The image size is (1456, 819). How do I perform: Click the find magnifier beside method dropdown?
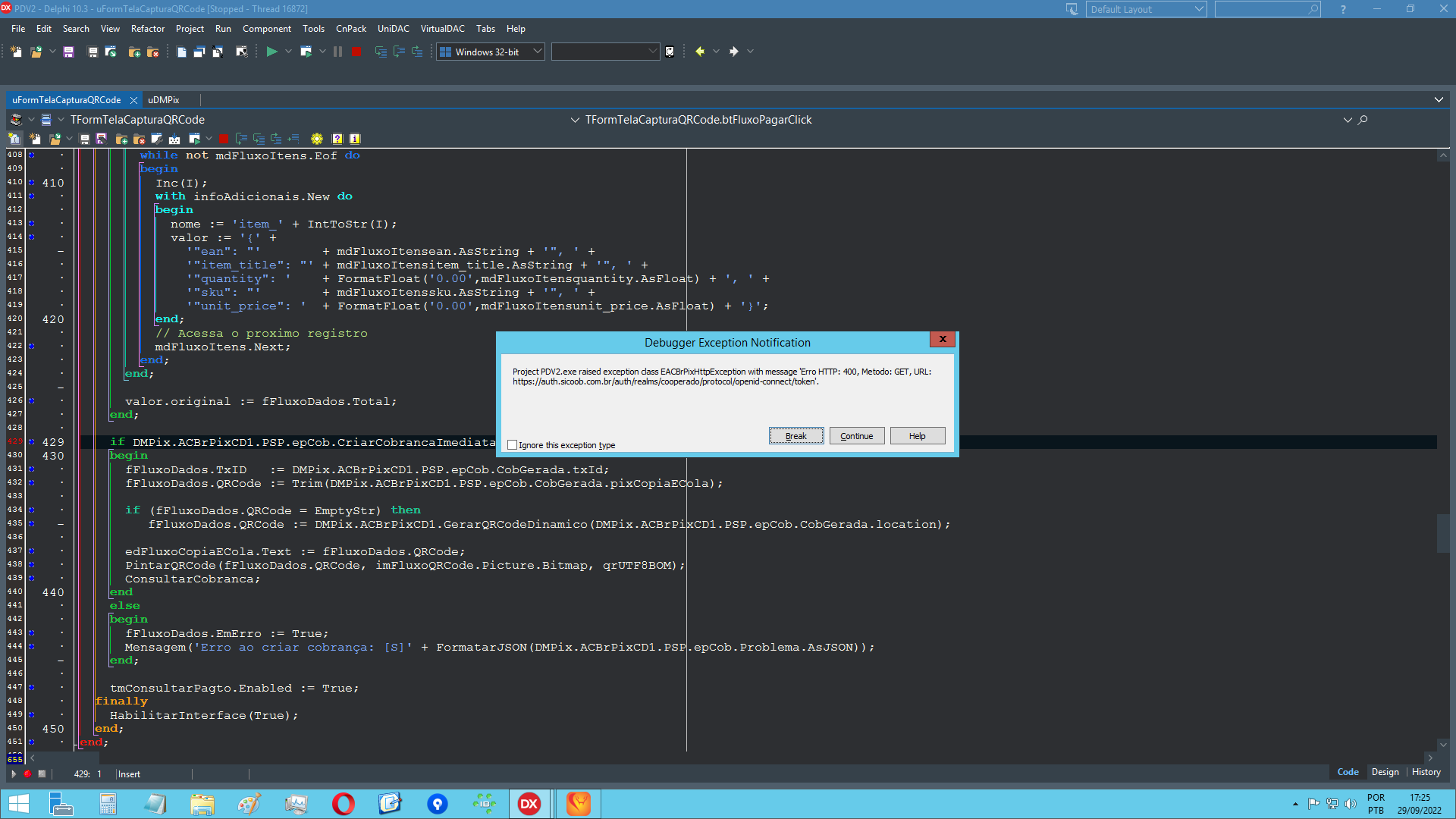click(1363, 120)
